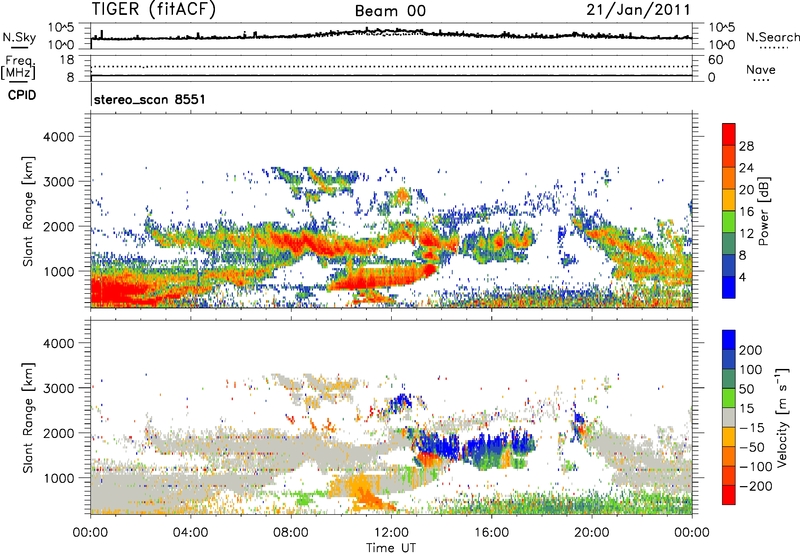Click the "16" value on the Power scale
Image resolution: width=800 pixels, height=554 pixels.
[746, 212]
